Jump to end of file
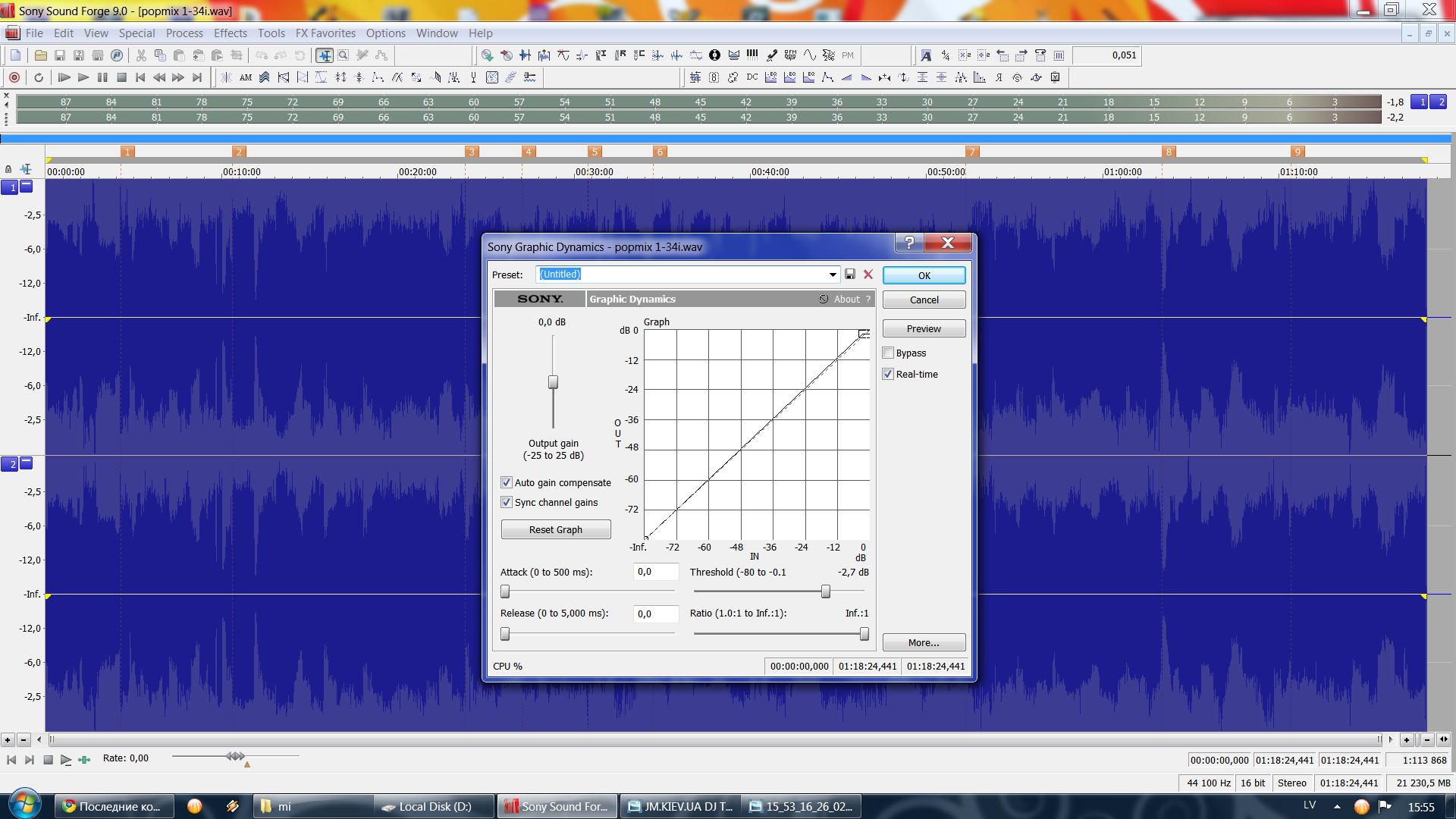The height and width of the screenshot is (819, 1456). [197, 77]
